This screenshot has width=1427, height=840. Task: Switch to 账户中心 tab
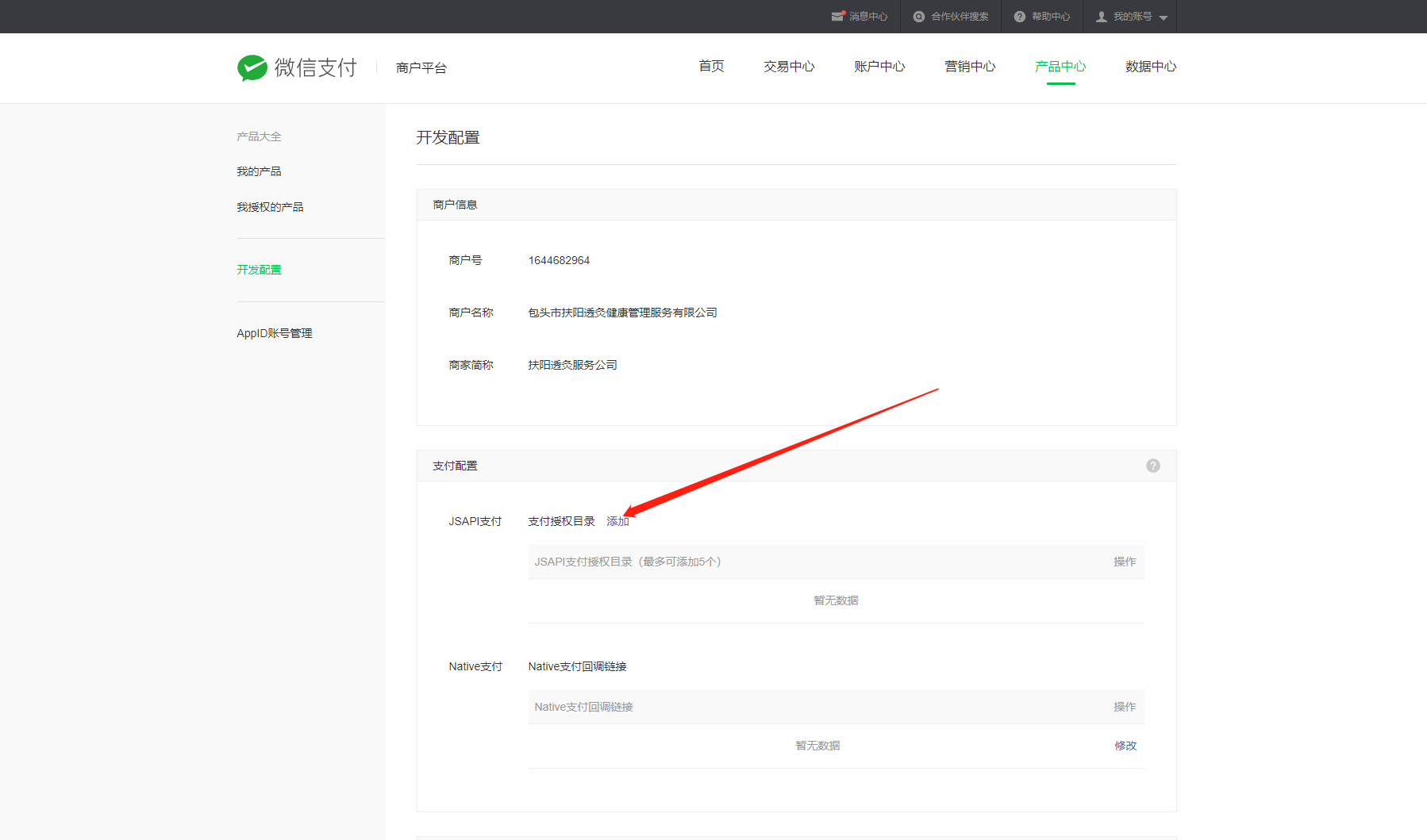pyautogui.click(x=879, y=67)
